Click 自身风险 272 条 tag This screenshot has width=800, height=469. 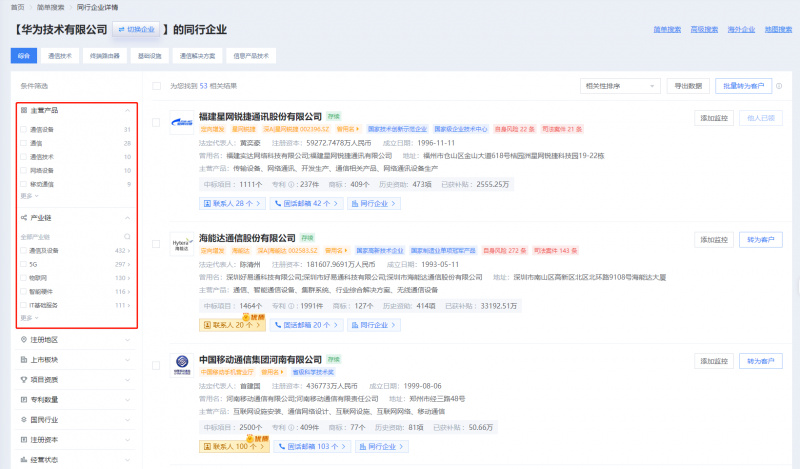point(505,251)
